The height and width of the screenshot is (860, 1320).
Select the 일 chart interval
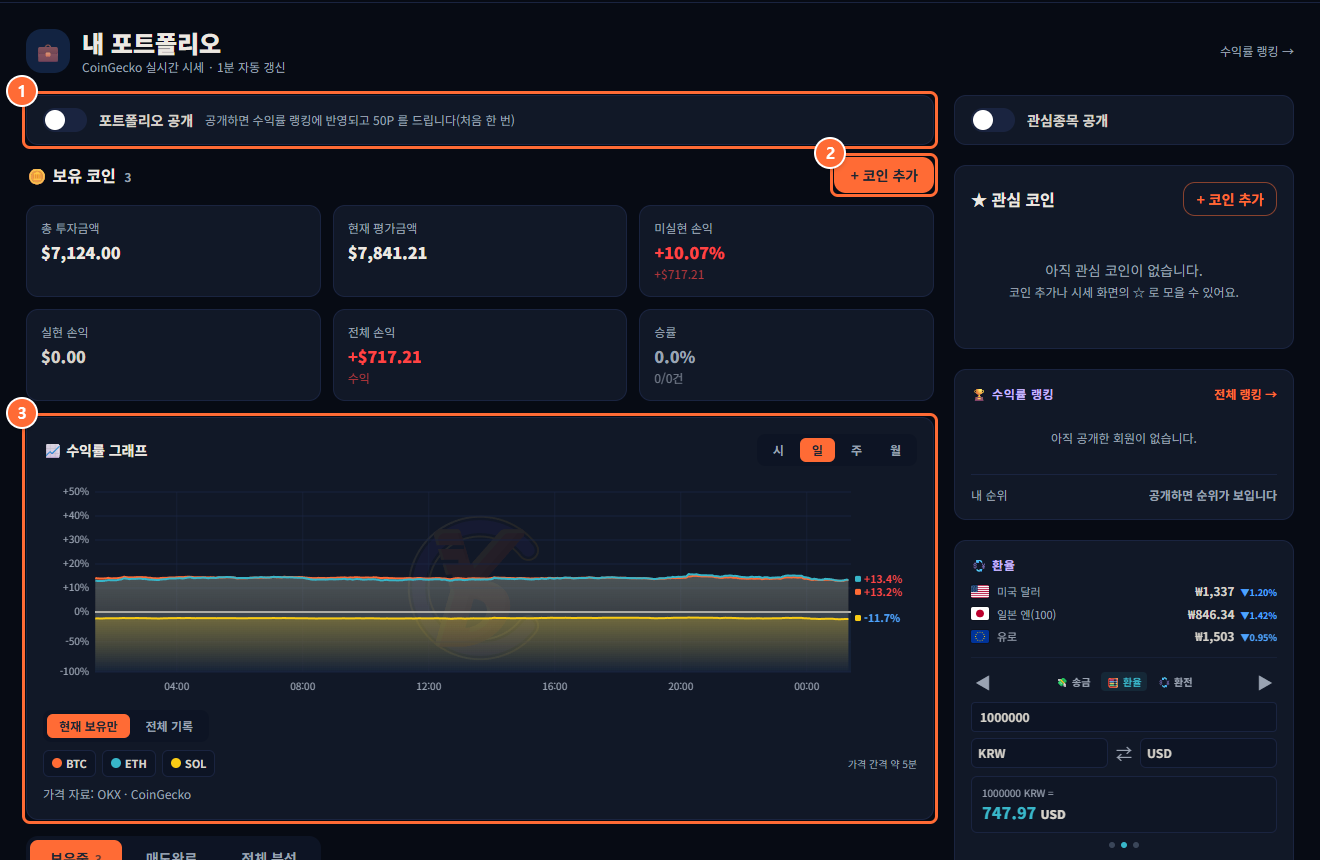[817, 450]
